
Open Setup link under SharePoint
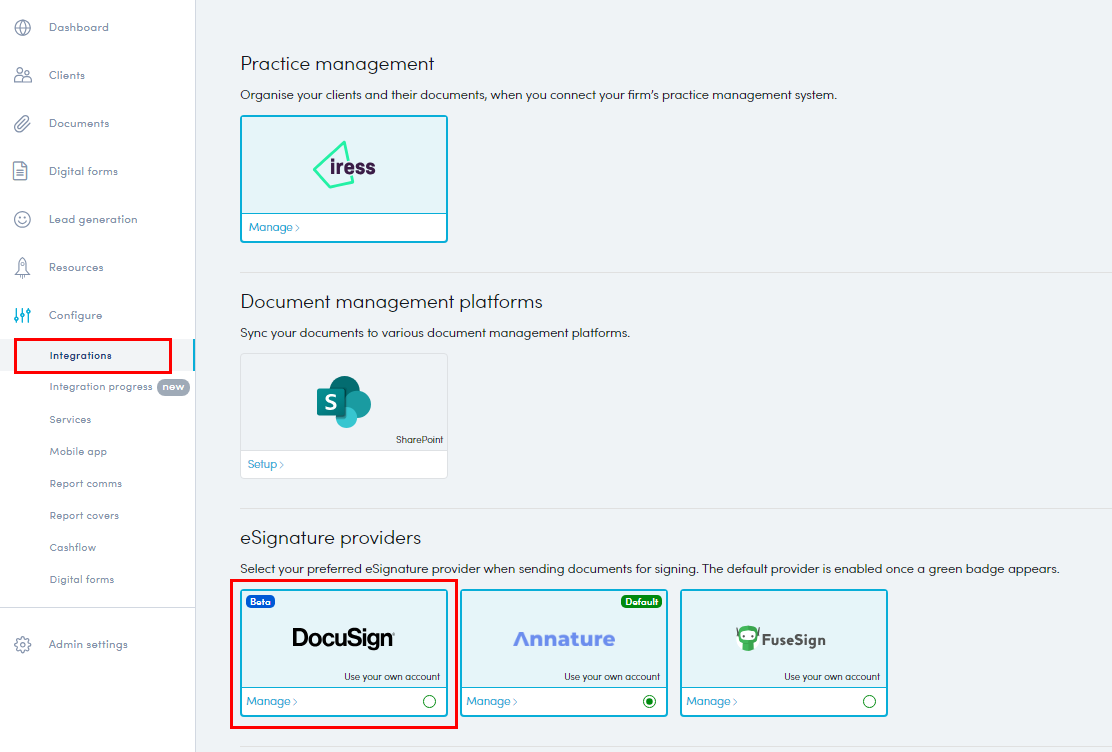tap(266, 465)
